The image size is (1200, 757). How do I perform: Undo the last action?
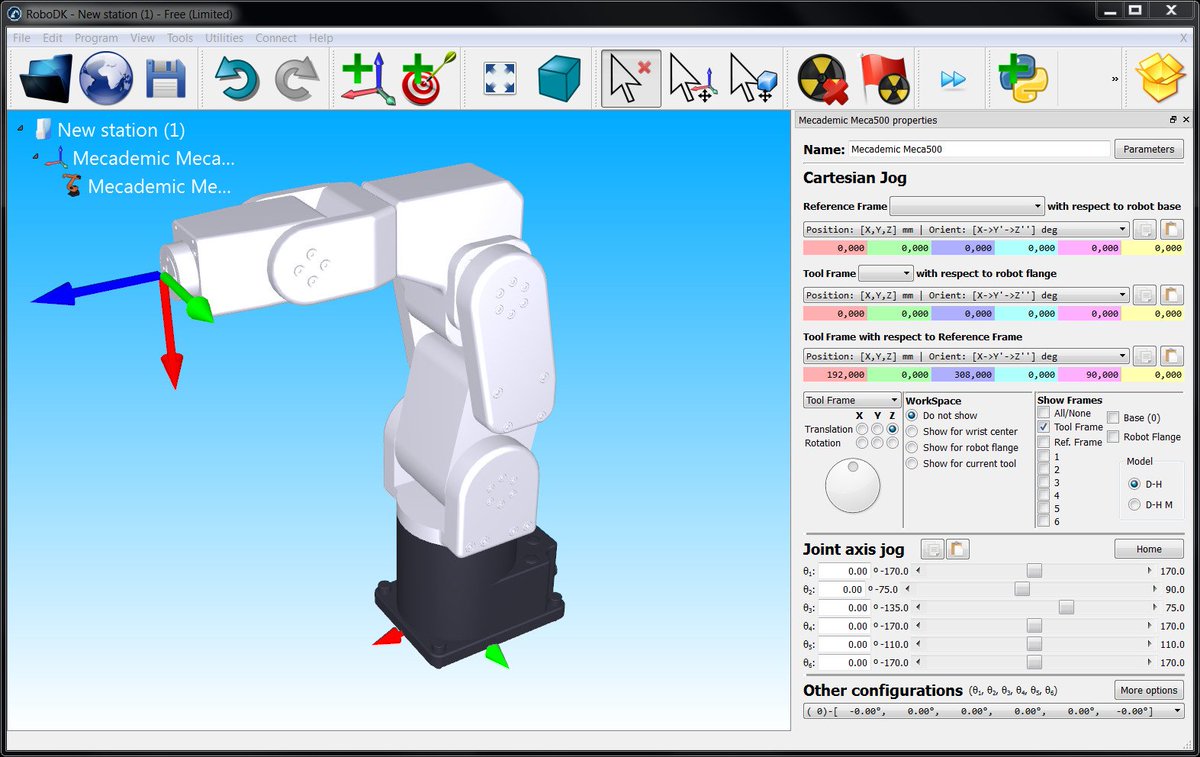[237, 77]
